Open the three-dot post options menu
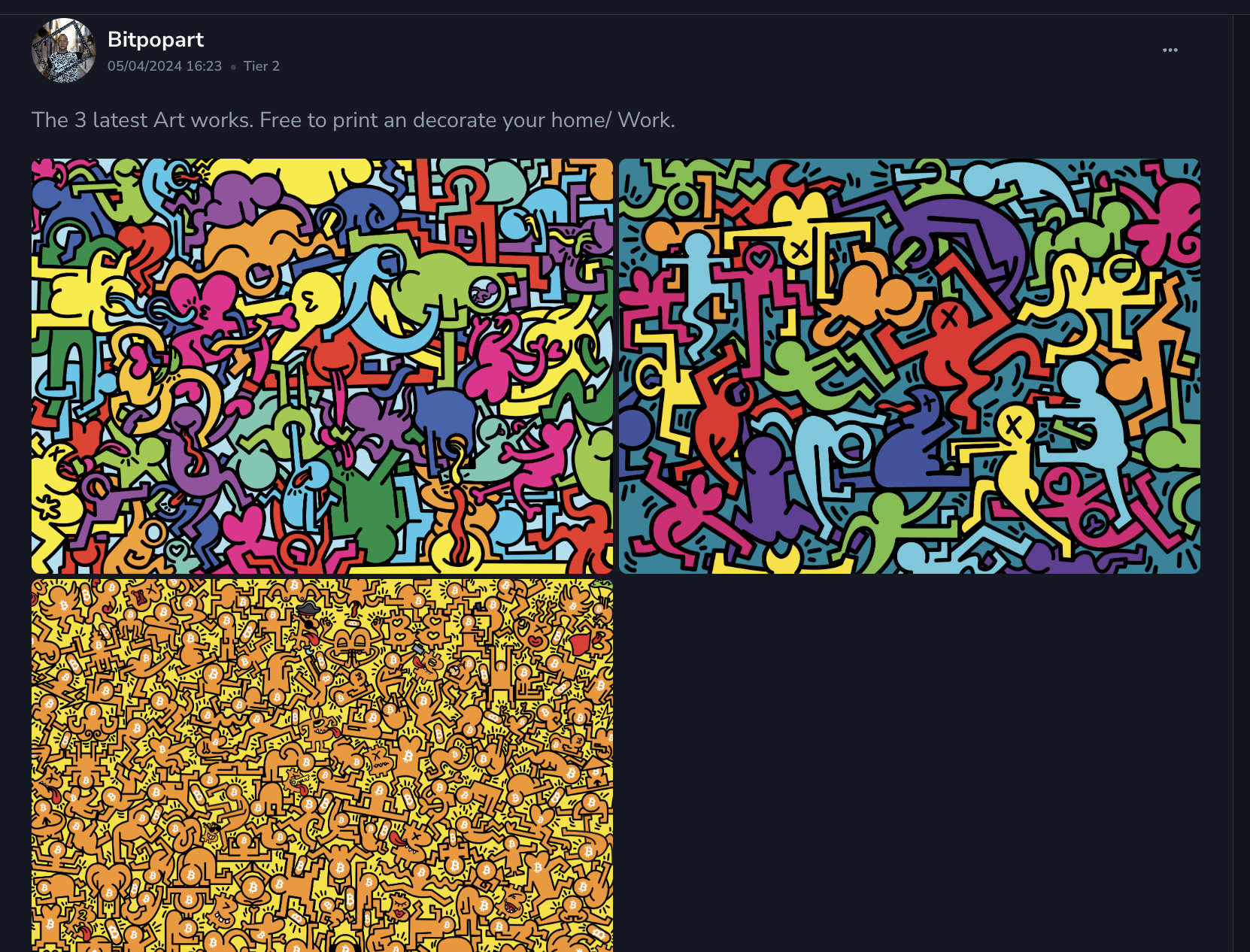 click(x=1170, y=50)
